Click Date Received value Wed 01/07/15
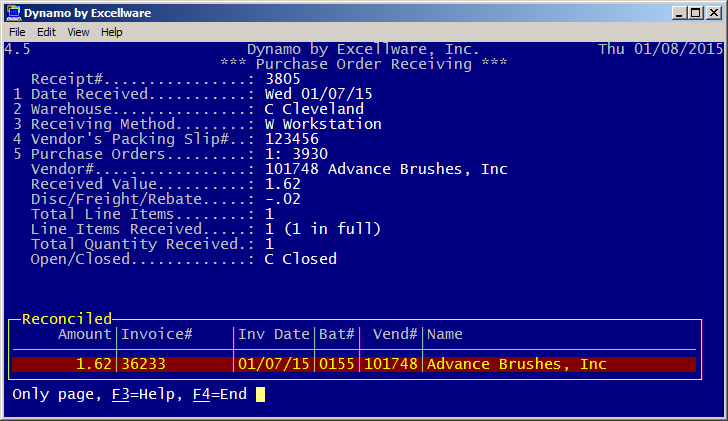Image resolution: width=728 pixels, height=421 pixels. (318, 94)
